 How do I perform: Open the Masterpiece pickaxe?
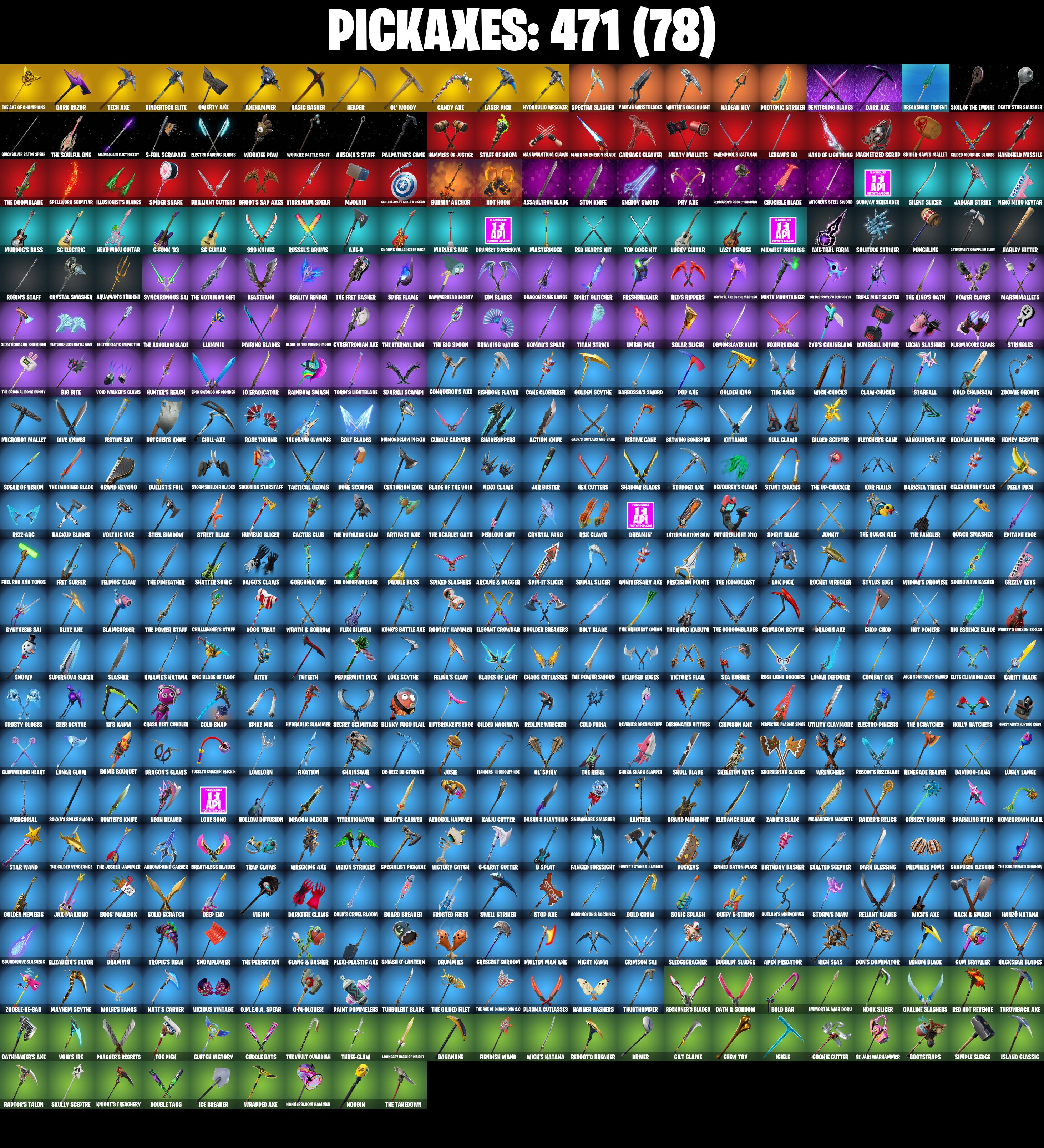coord(545,231)
